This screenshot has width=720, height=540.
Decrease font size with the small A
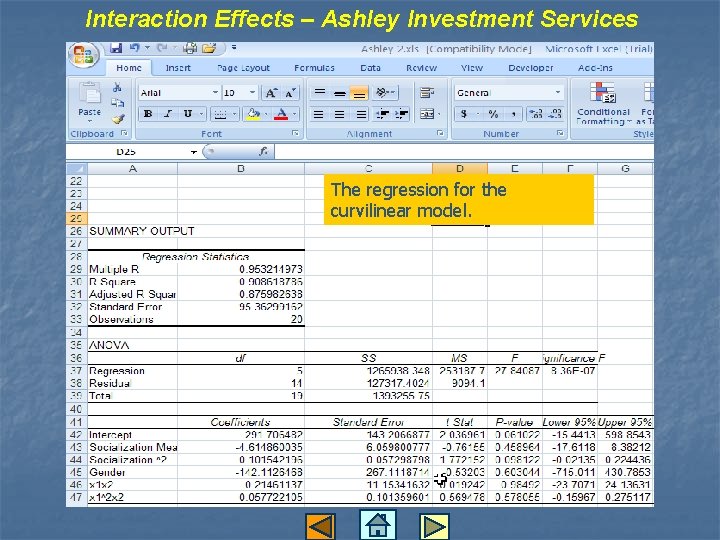290,93
